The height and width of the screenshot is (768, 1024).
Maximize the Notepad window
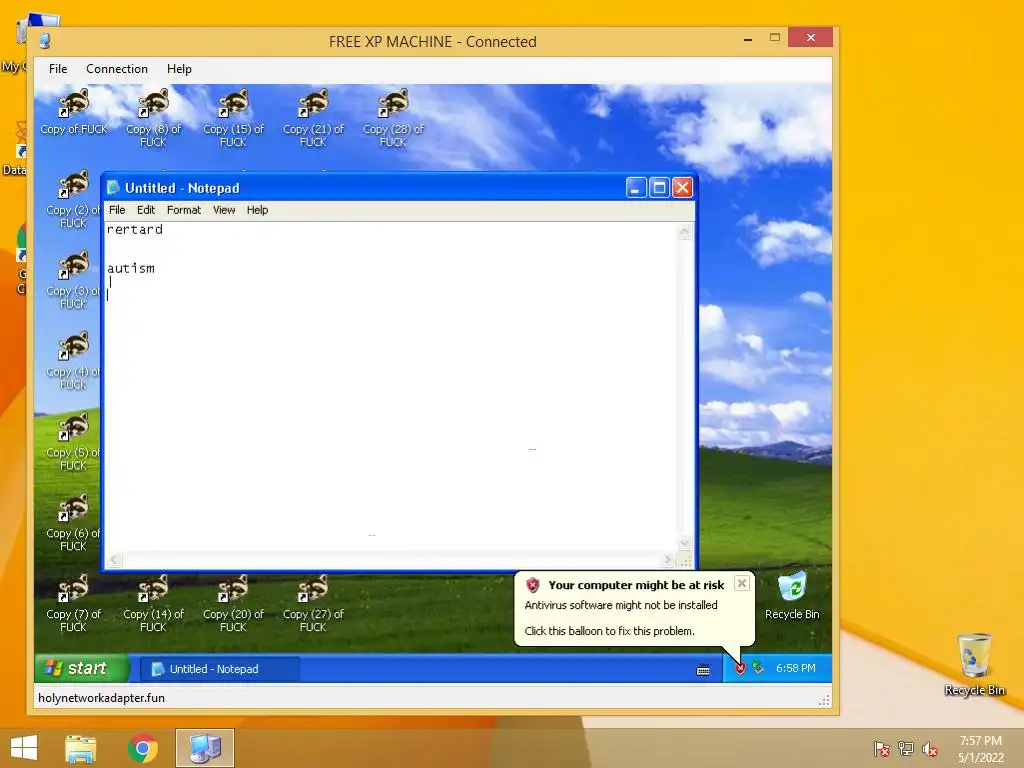coord(659,188)
